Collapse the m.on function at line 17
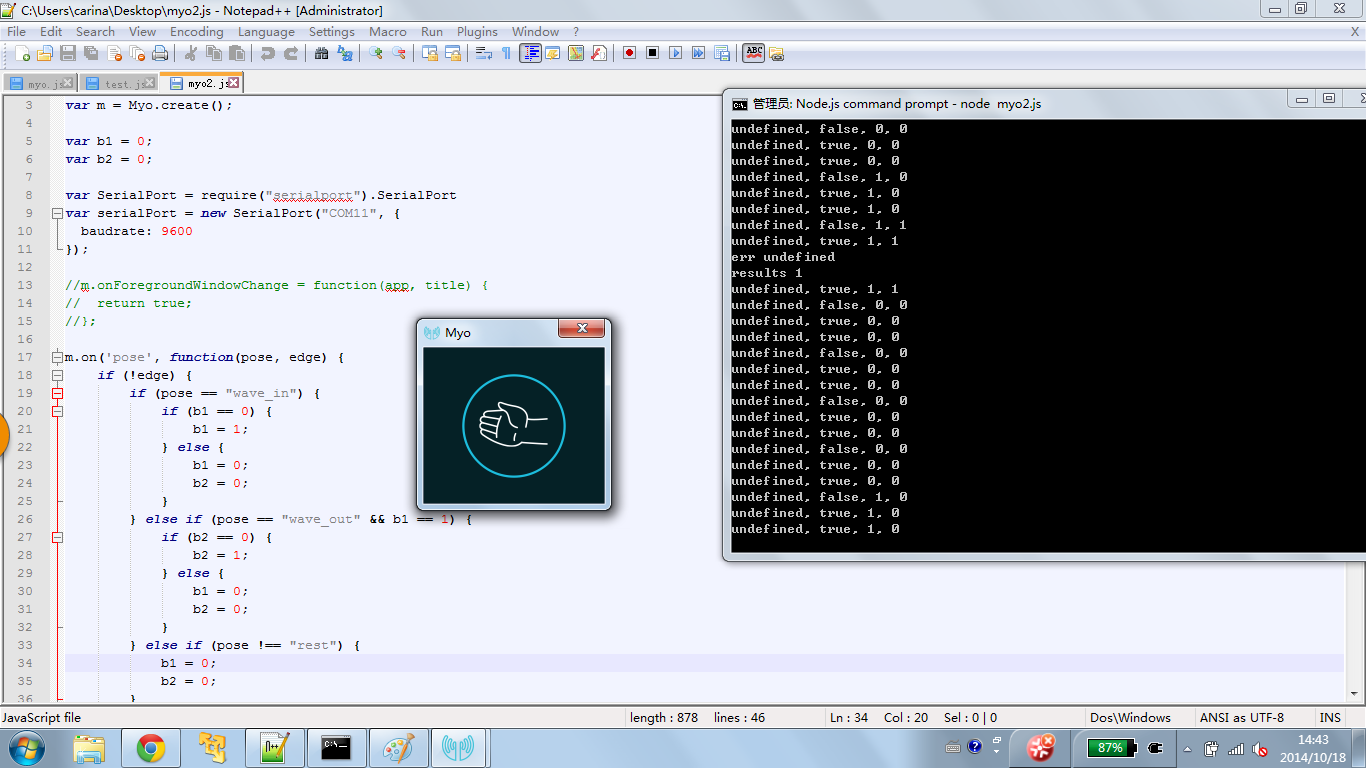This screenshot has width=1366, height=768. pos(57,357)
